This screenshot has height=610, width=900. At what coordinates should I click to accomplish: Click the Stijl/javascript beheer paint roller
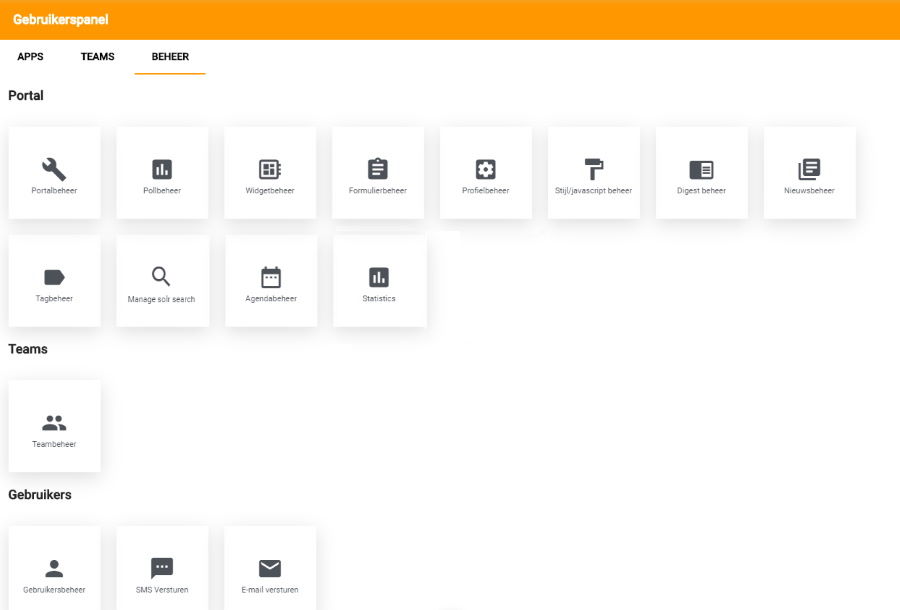click(x=594, y=169)
